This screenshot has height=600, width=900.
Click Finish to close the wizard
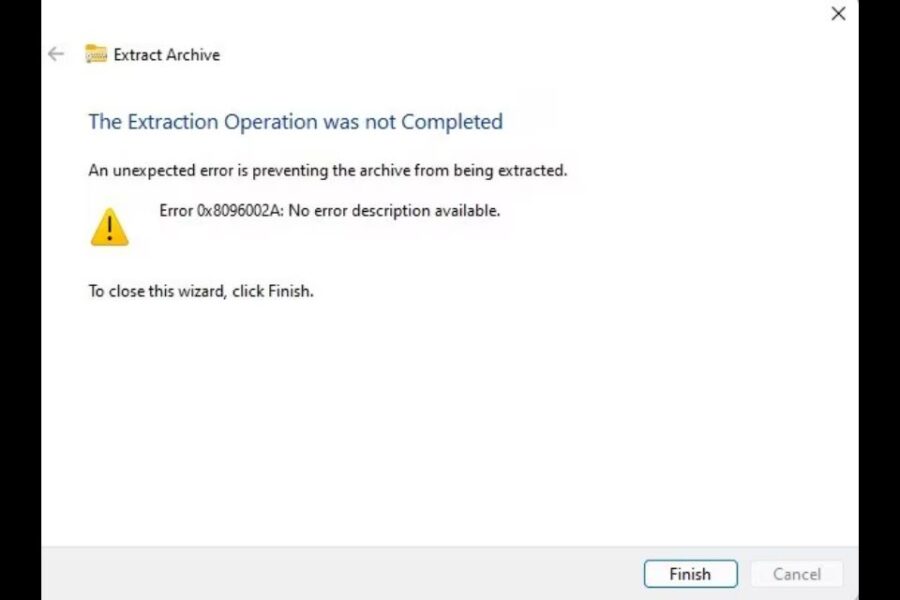690,574
